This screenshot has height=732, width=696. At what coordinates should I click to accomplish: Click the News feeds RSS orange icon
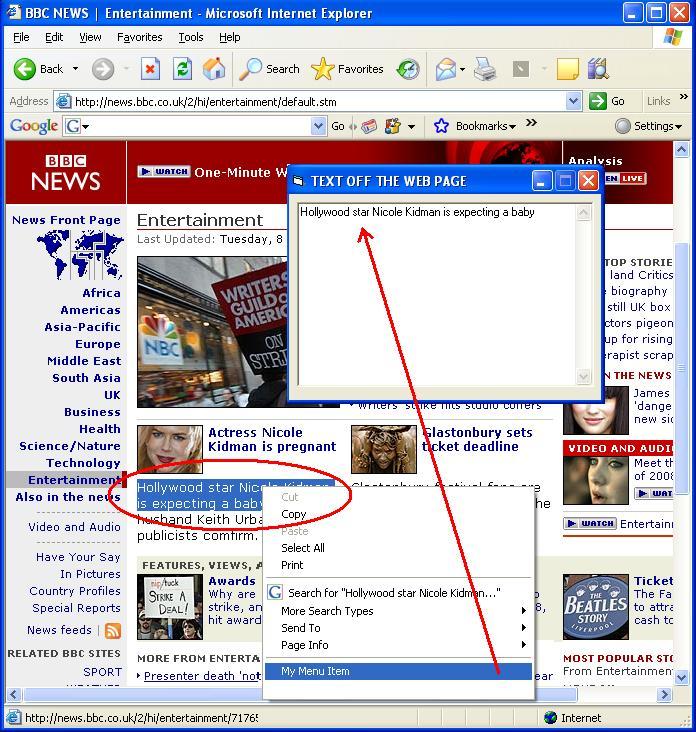point(113,631)
